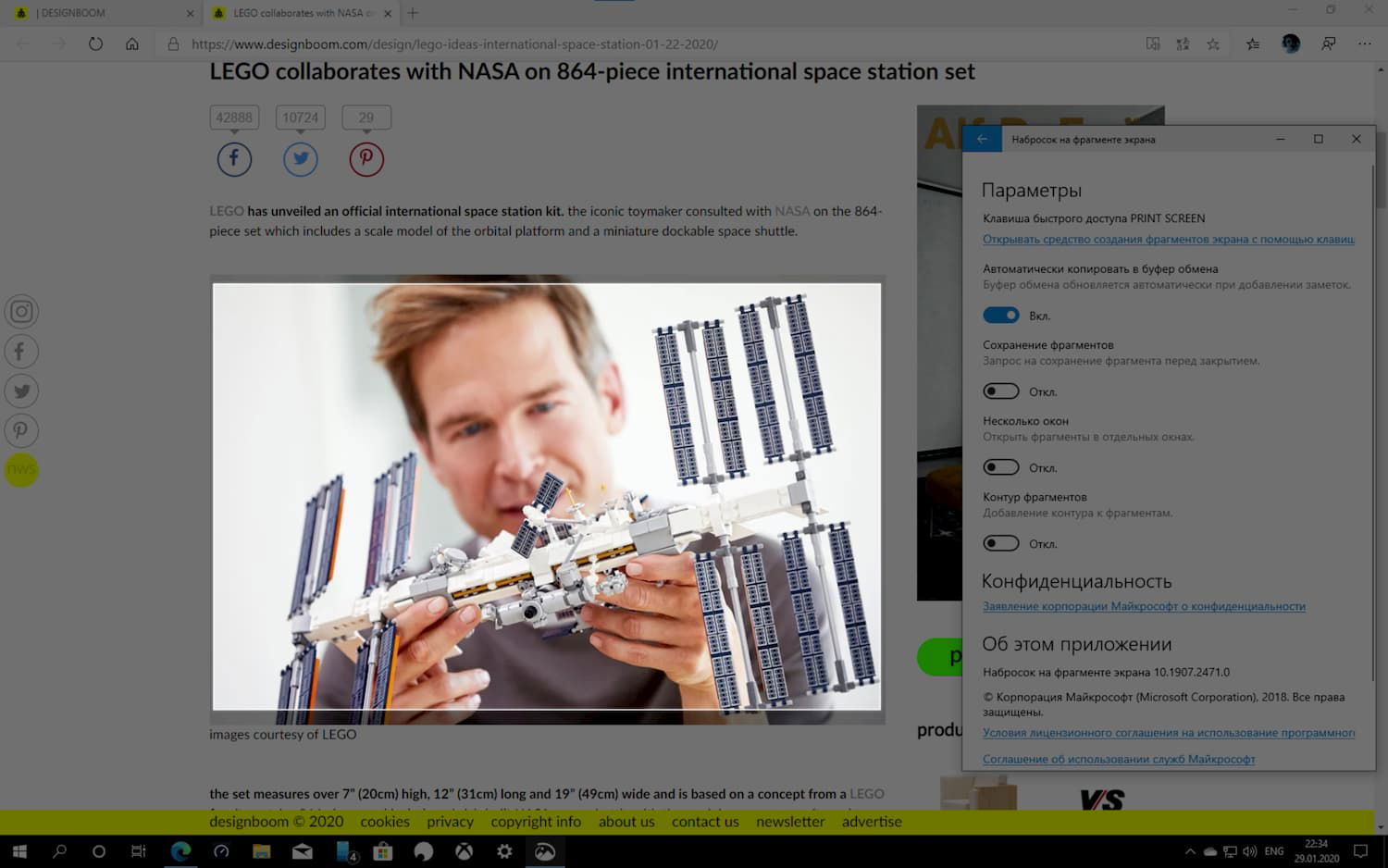Image resolution: width=1388 pixels, height=868 pixels.
Task: Open Windows Settings gear on the taskbar
Action: click(504, 851)
